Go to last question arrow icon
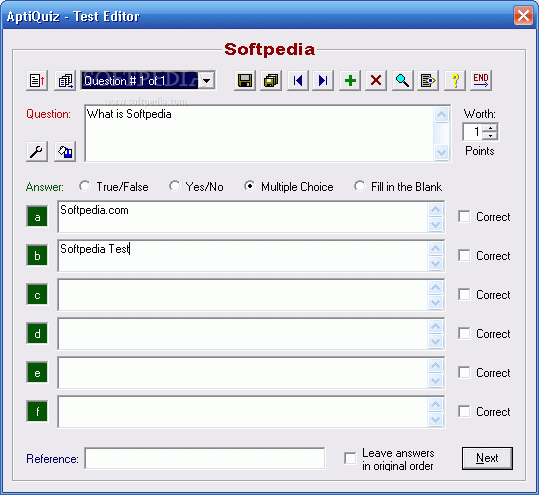The image size is (539, 495). pos(323,81)
